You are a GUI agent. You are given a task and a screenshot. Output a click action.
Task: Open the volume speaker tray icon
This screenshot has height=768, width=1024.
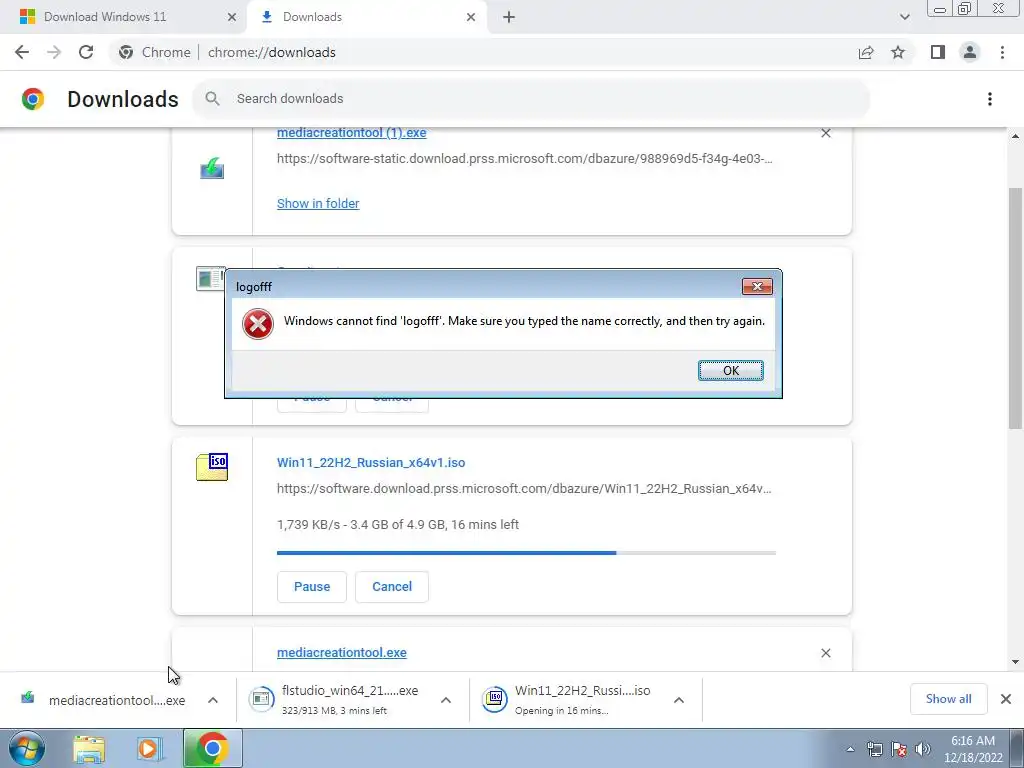tap(923, 749)
